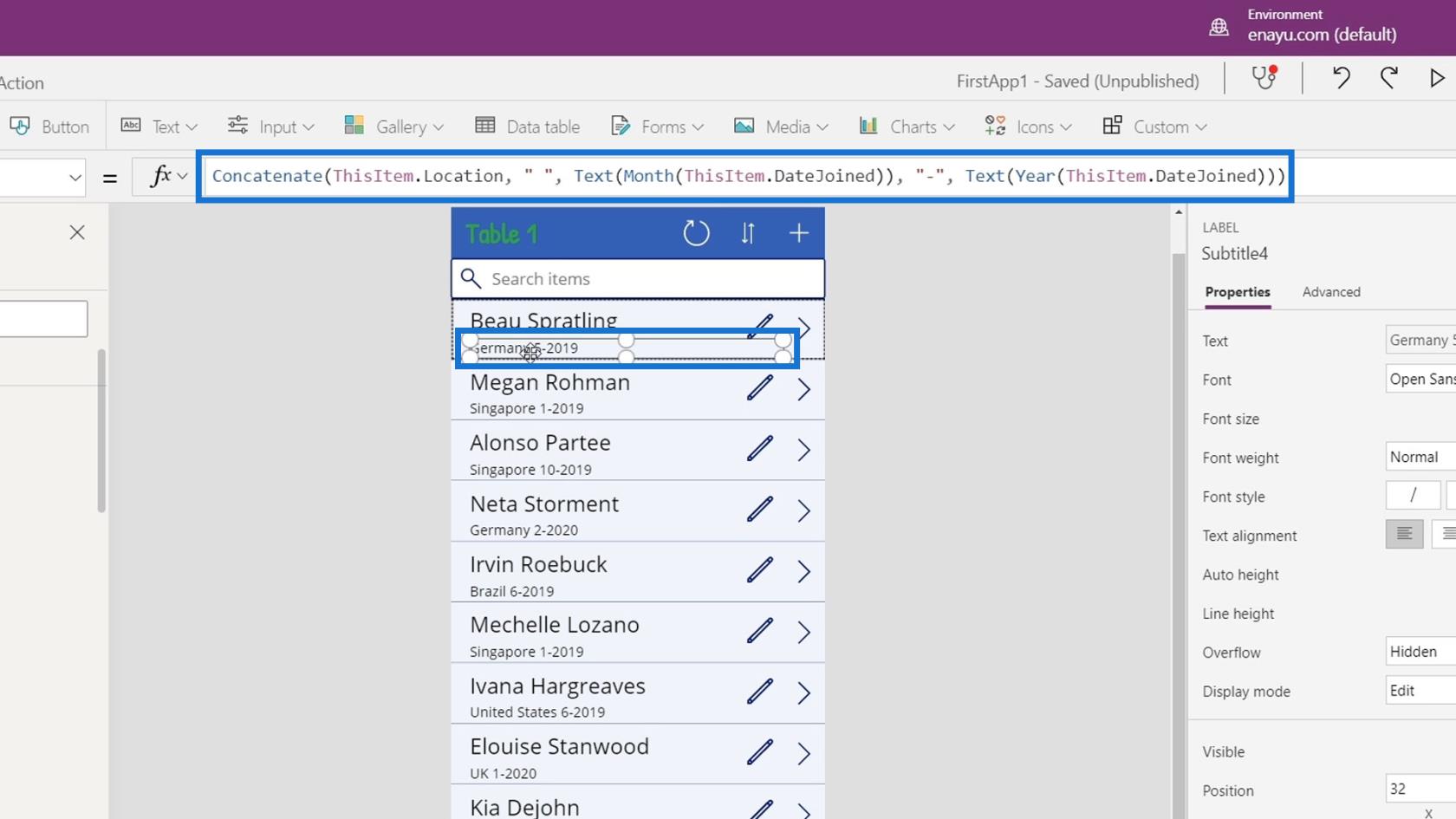Viewport: 1456px width, 819px height.
Task: Click the Search items box
Action: (x=638, y=278)
